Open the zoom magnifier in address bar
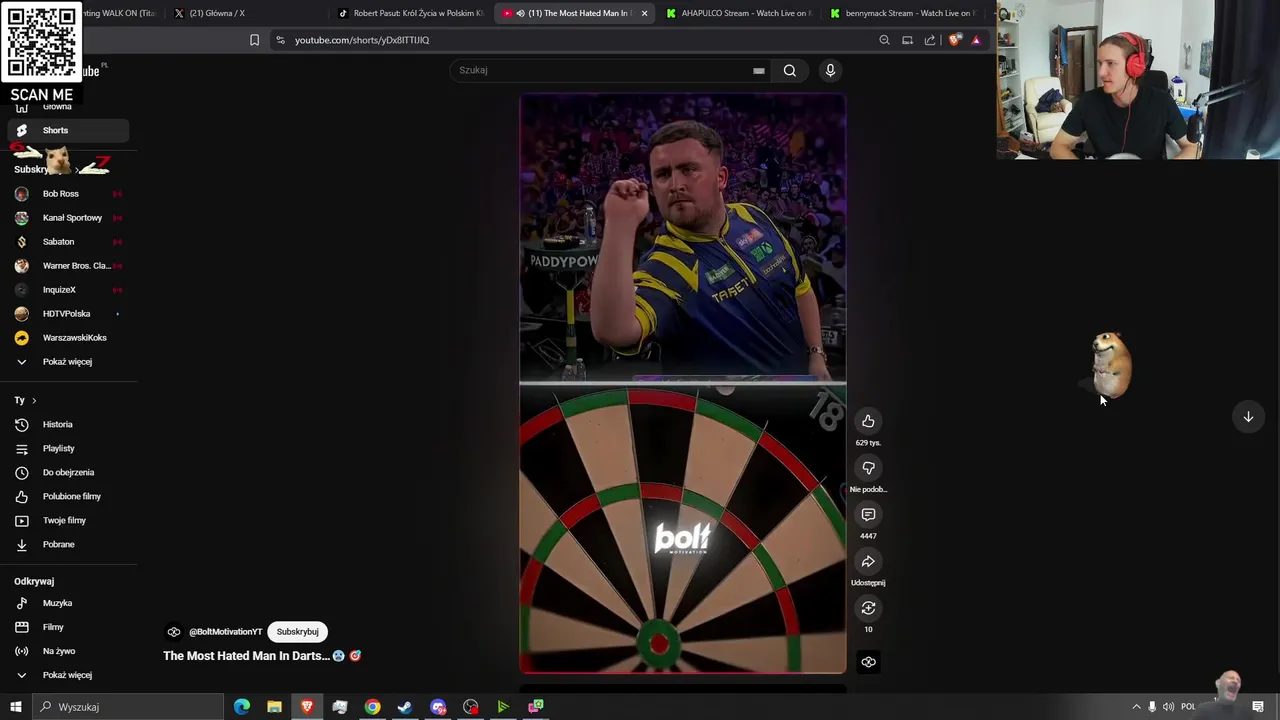Image resolution: width=1280 pixels, height=720 pixels. click(884, 40)
